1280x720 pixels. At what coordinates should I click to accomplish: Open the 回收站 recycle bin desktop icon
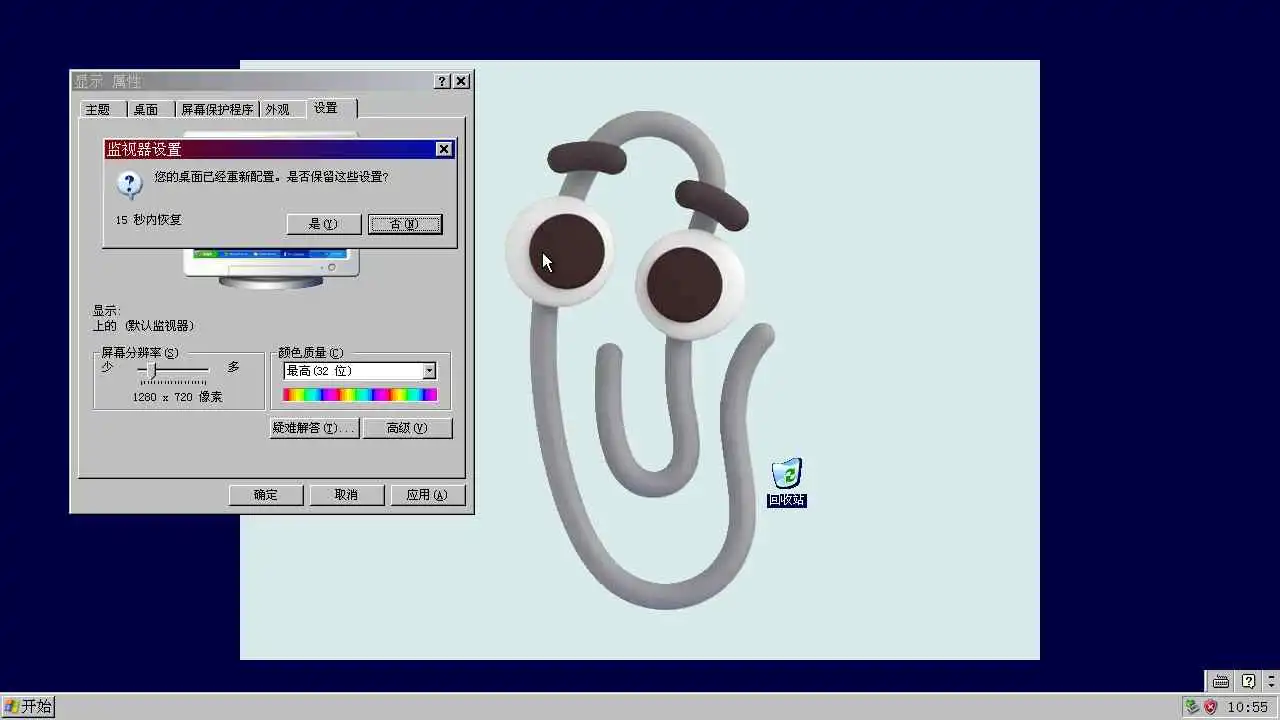point(787,482)
